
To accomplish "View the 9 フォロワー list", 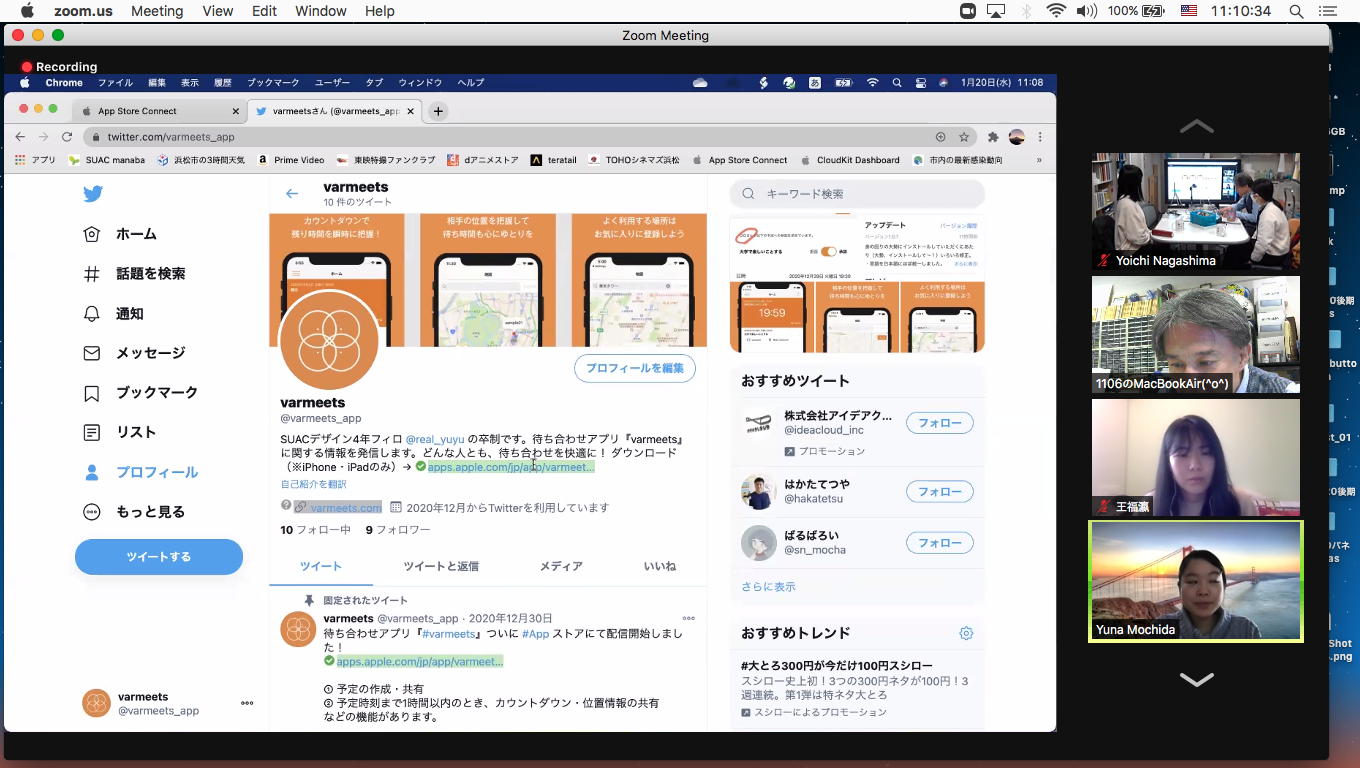I will click(x=398, y=530).
